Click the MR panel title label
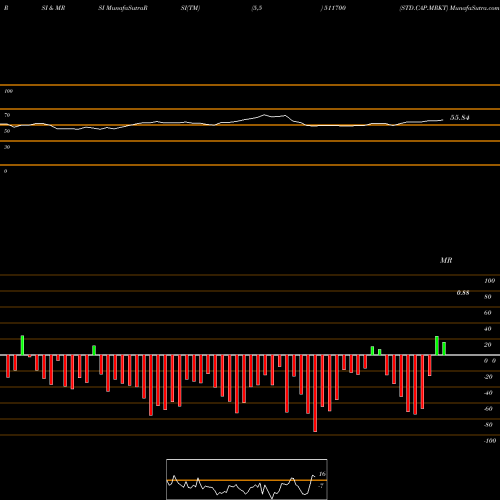 446,260
